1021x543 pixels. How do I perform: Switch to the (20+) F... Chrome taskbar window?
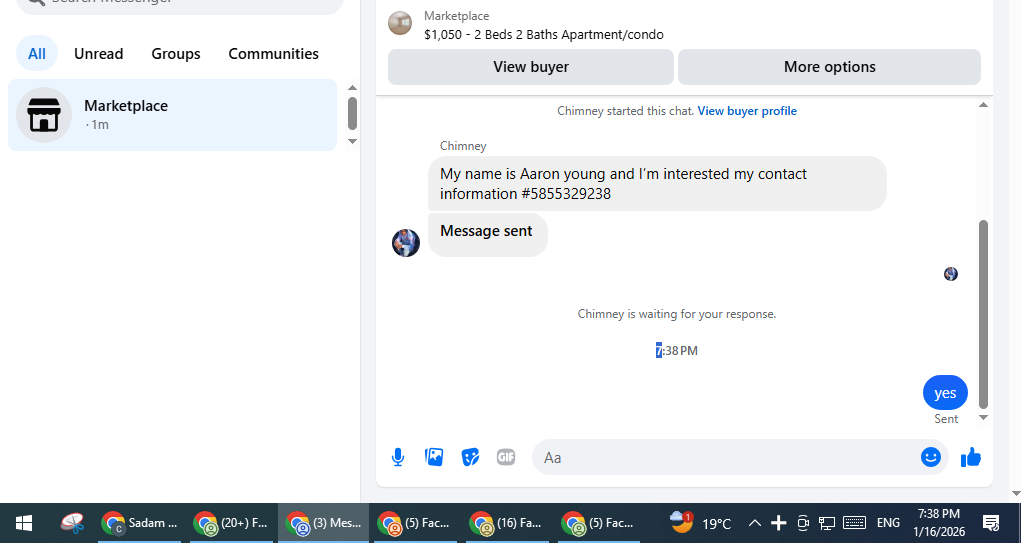coord(231,523)
